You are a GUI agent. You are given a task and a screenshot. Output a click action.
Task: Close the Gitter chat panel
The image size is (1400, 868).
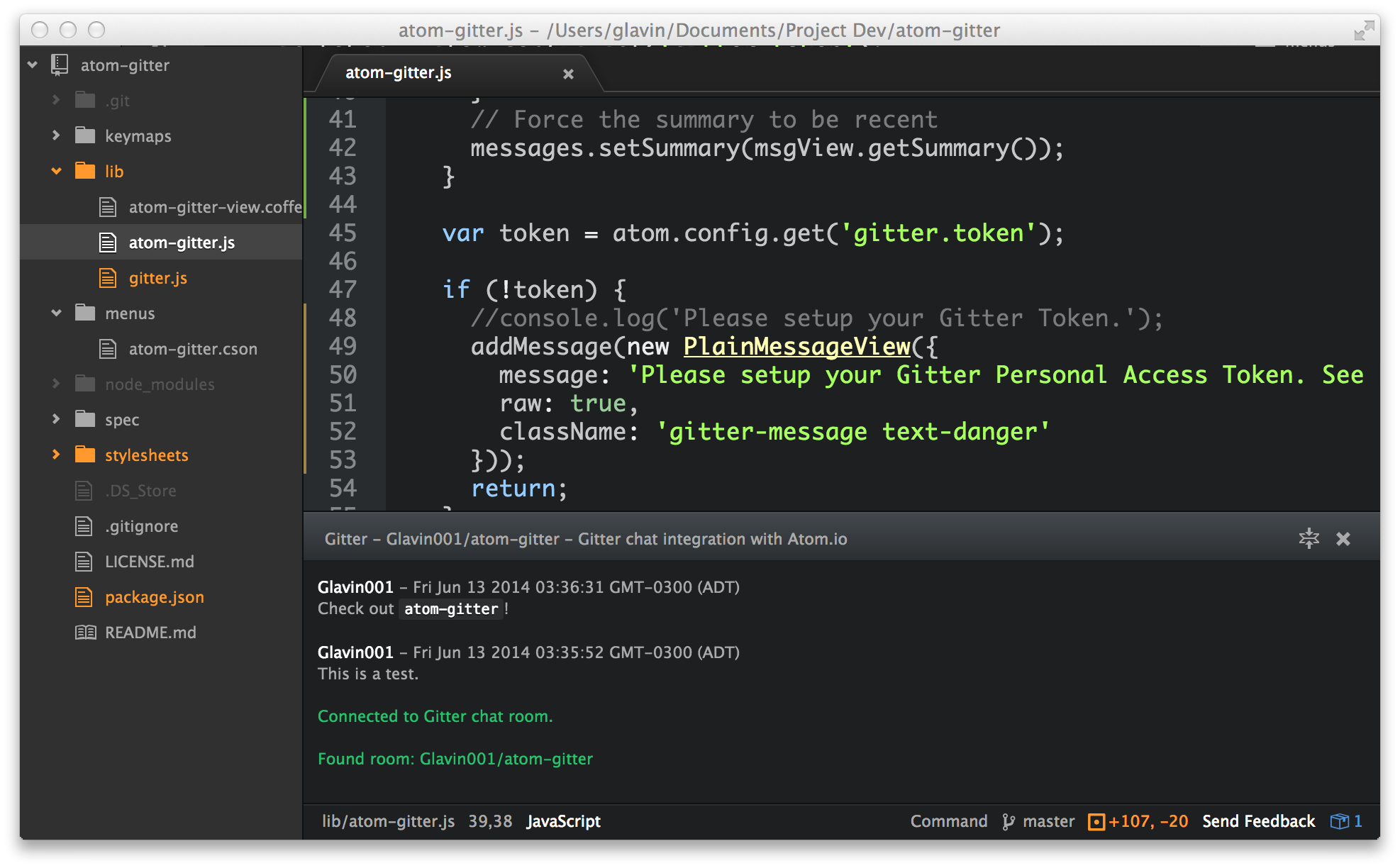coord(1343,539)
